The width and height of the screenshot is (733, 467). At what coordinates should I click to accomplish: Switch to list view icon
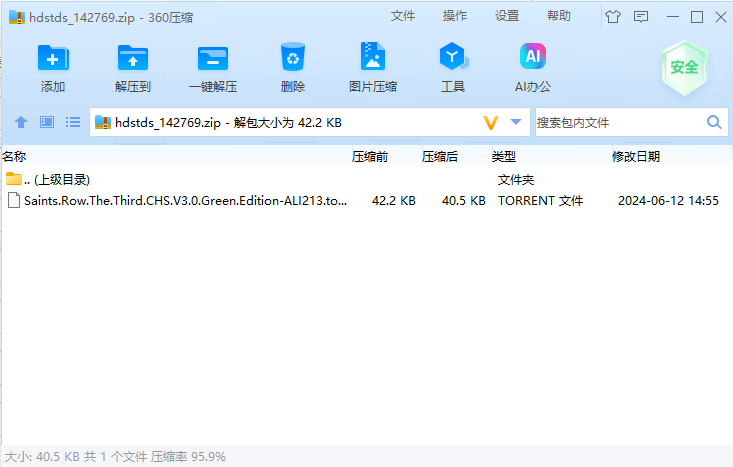click(73, 122)
